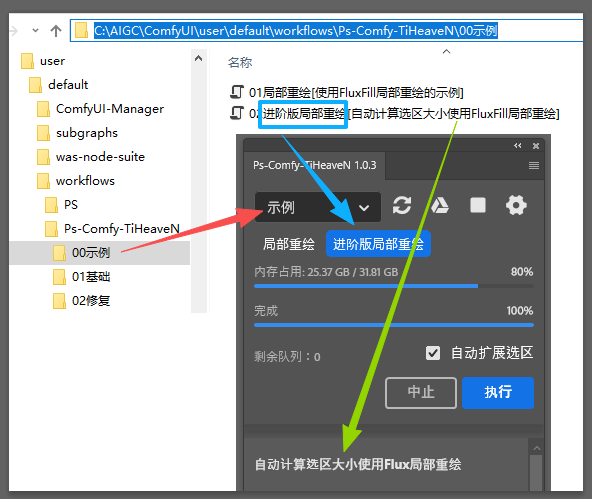Screen dimensions: 592x499
Task: Click the script icon of the 01局部重绘 file
Action: (x=237, y=92)
